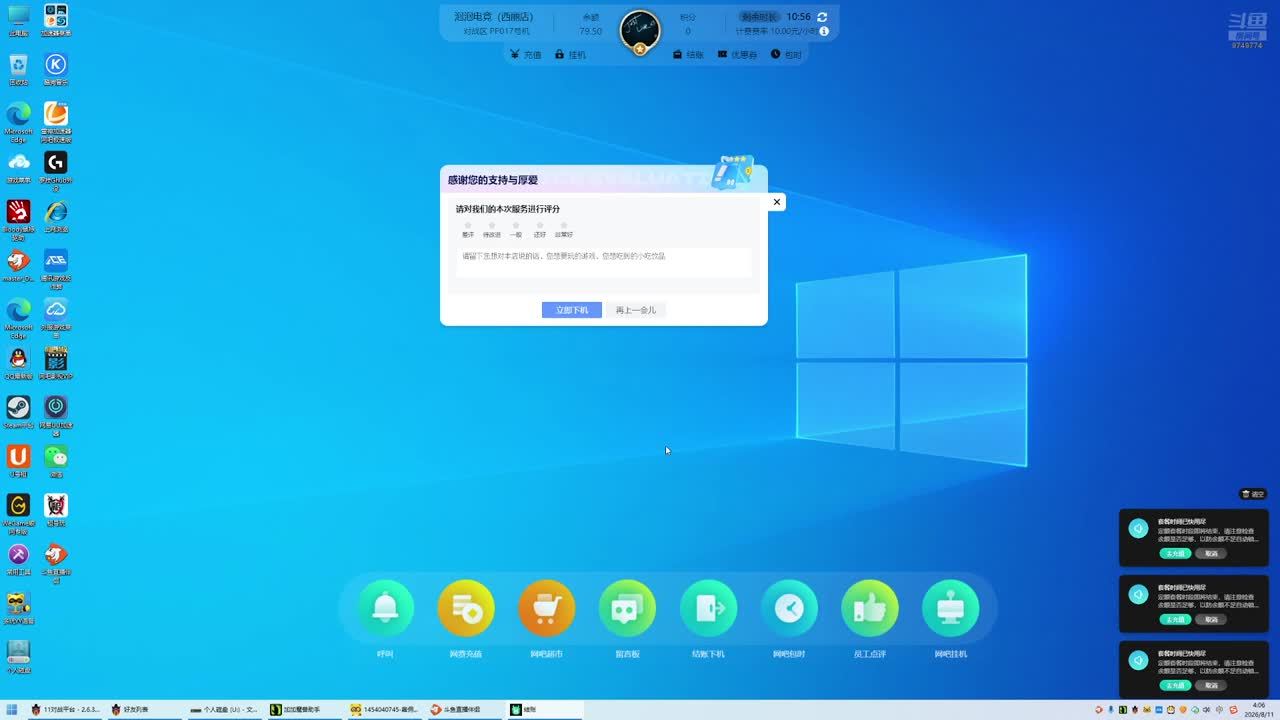Switch to 1454040745 taskbar window
Viewport: 1280px width, 720px height.
click(386, 709)
